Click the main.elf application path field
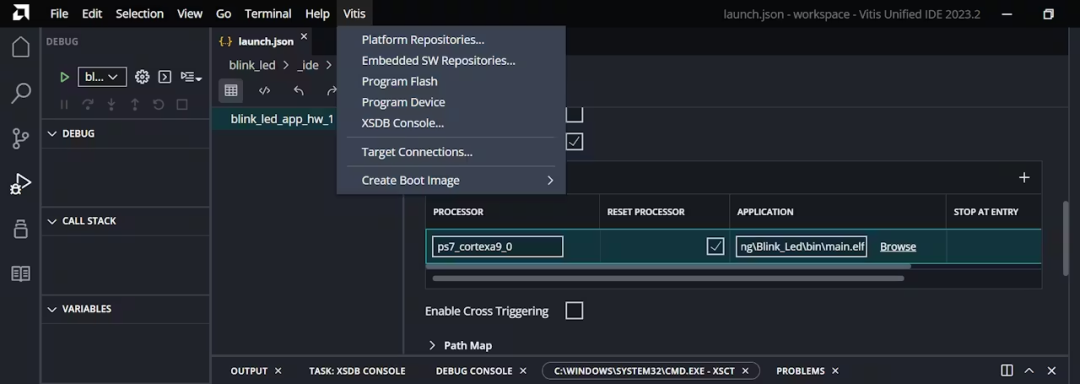Image resolution: width=1080 pixels, height=384 pixels. pyautogui.click(x=801, y=246)
